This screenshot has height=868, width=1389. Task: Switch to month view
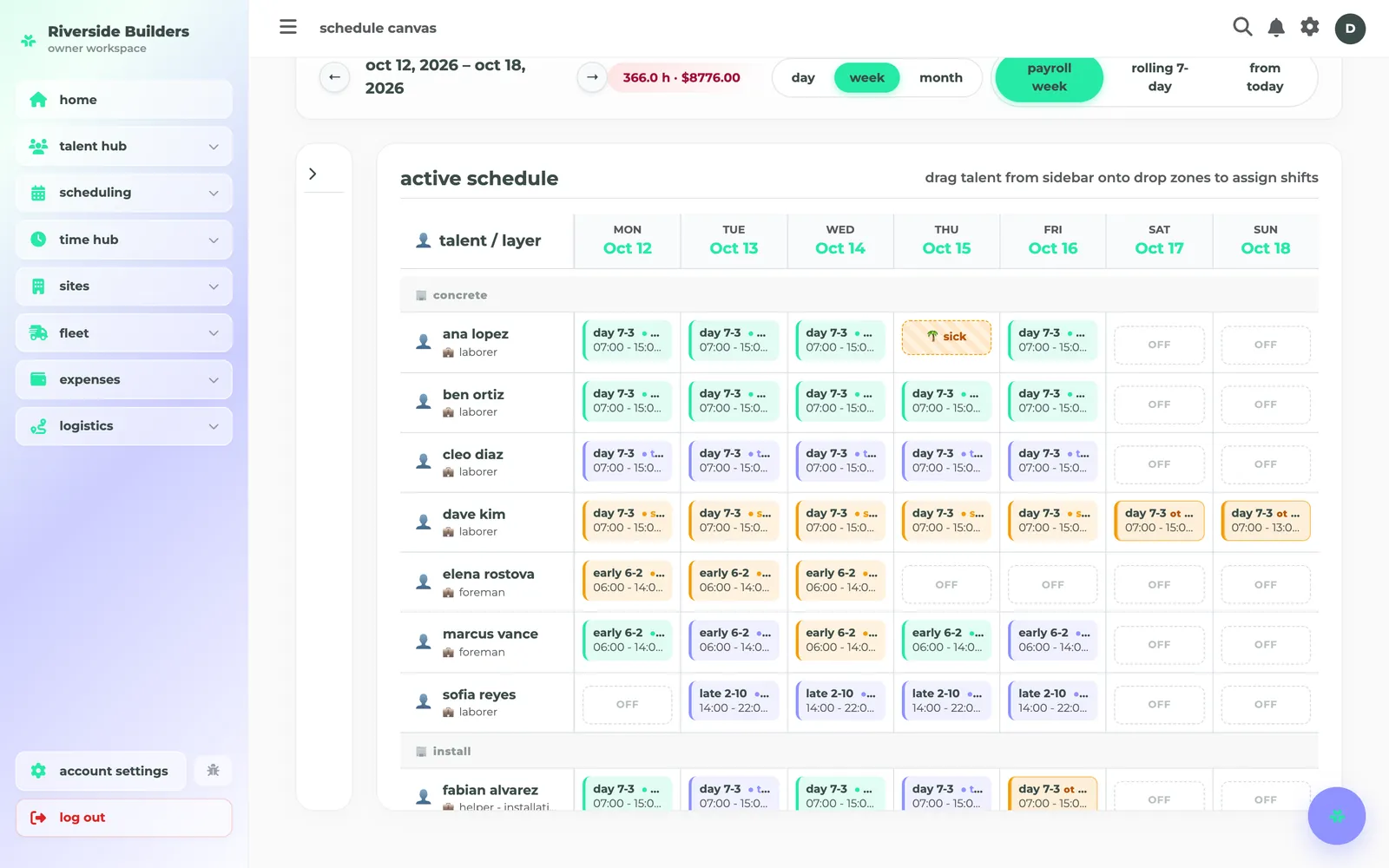[x=941, y=78]
